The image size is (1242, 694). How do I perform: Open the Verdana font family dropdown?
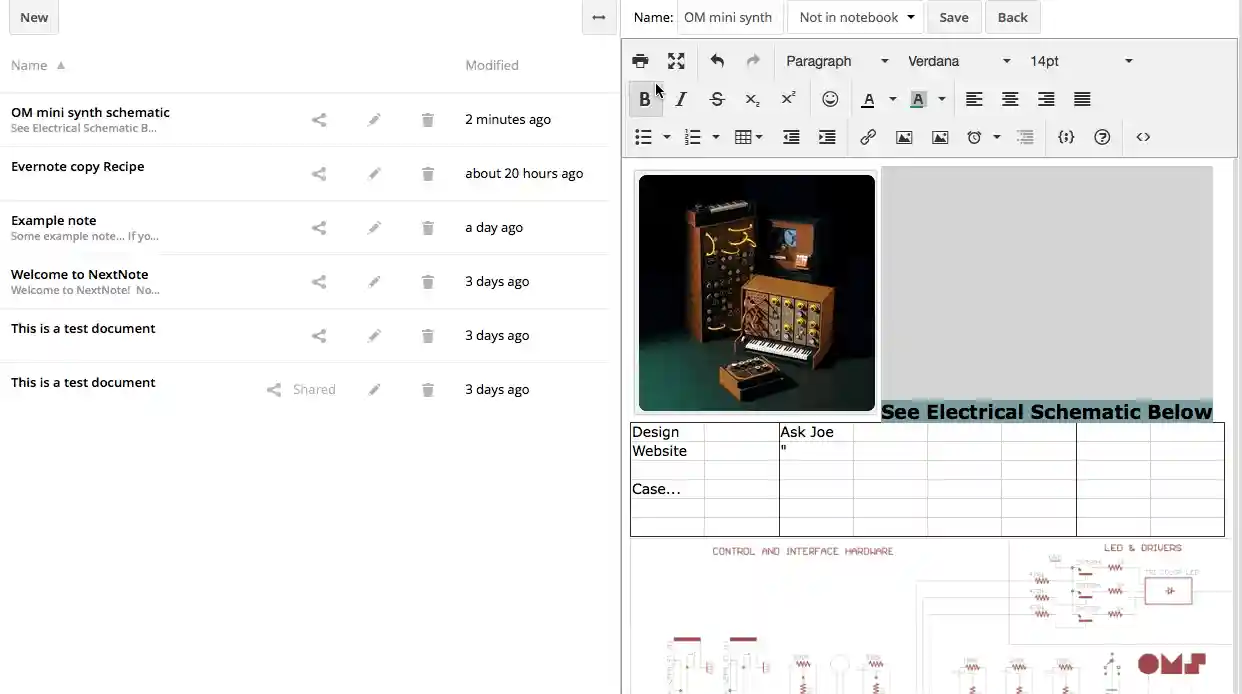point(957,61)
